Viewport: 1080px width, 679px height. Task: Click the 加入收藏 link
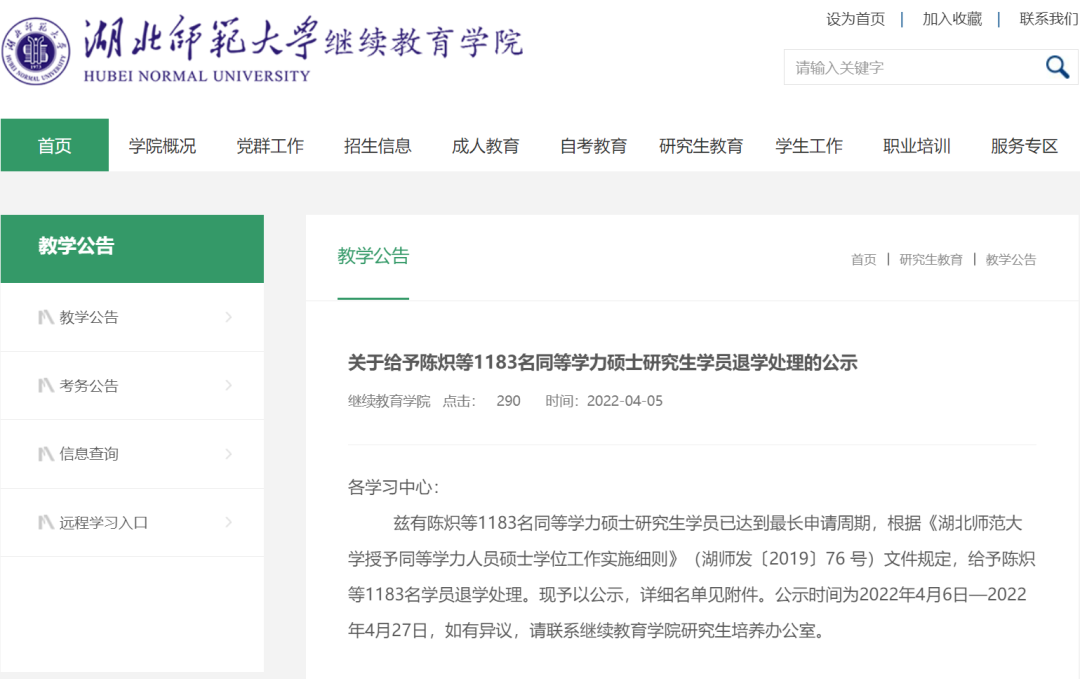[x=952, y=19]
